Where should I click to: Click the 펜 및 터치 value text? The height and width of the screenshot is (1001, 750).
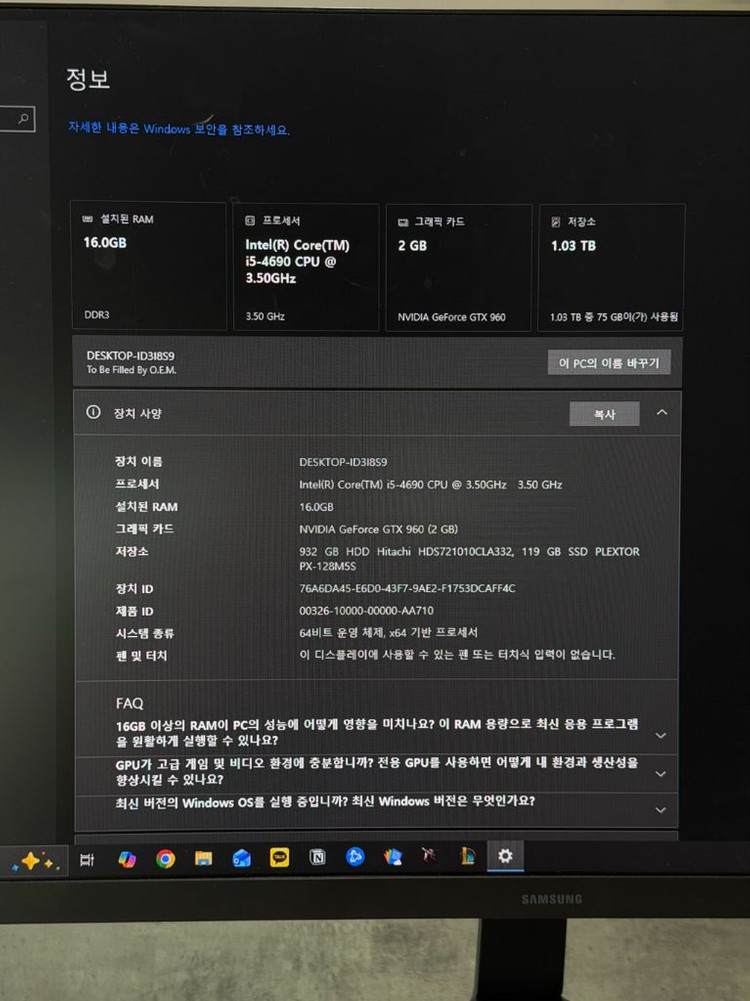[457, 654]
